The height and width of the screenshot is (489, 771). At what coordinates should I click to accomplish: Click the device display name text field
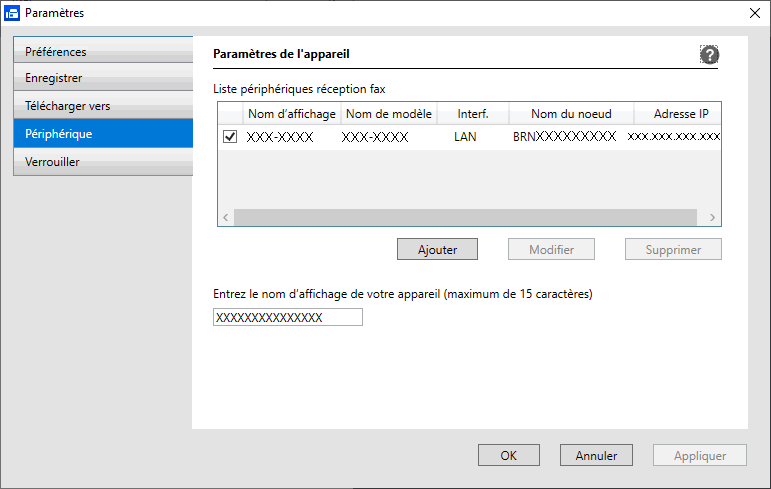(288, 317)
